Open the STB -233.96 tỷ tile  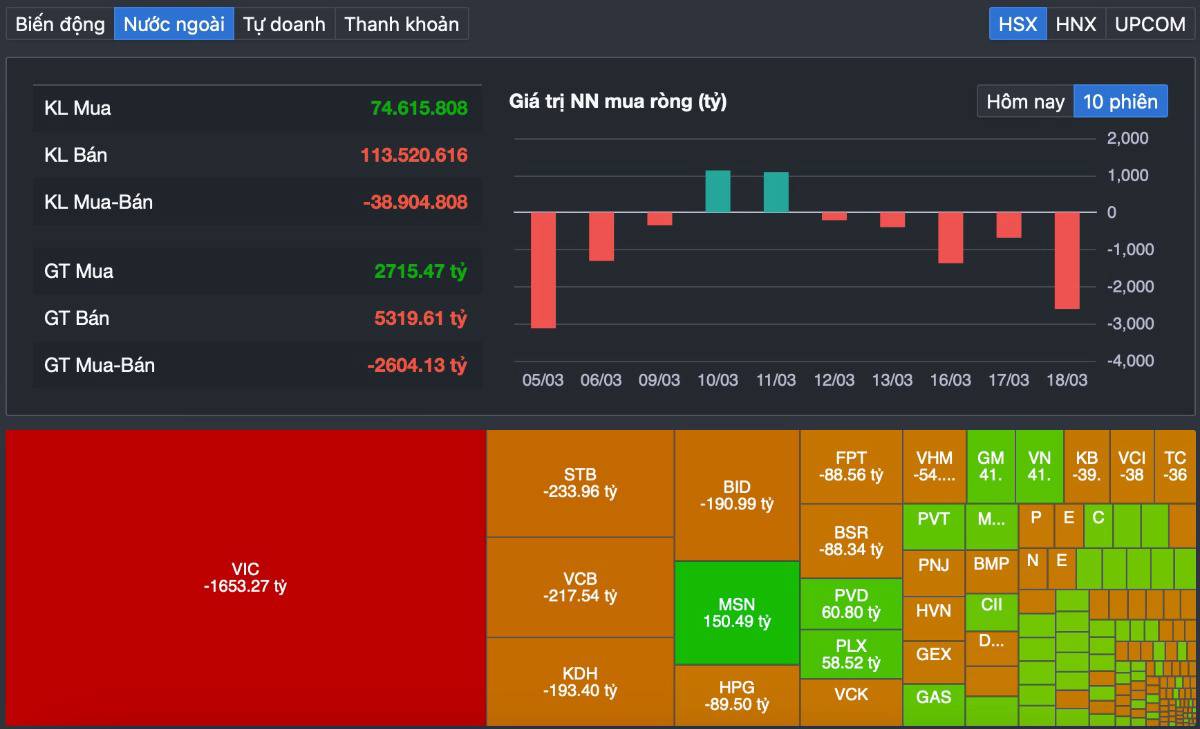[x=580, y=483]
